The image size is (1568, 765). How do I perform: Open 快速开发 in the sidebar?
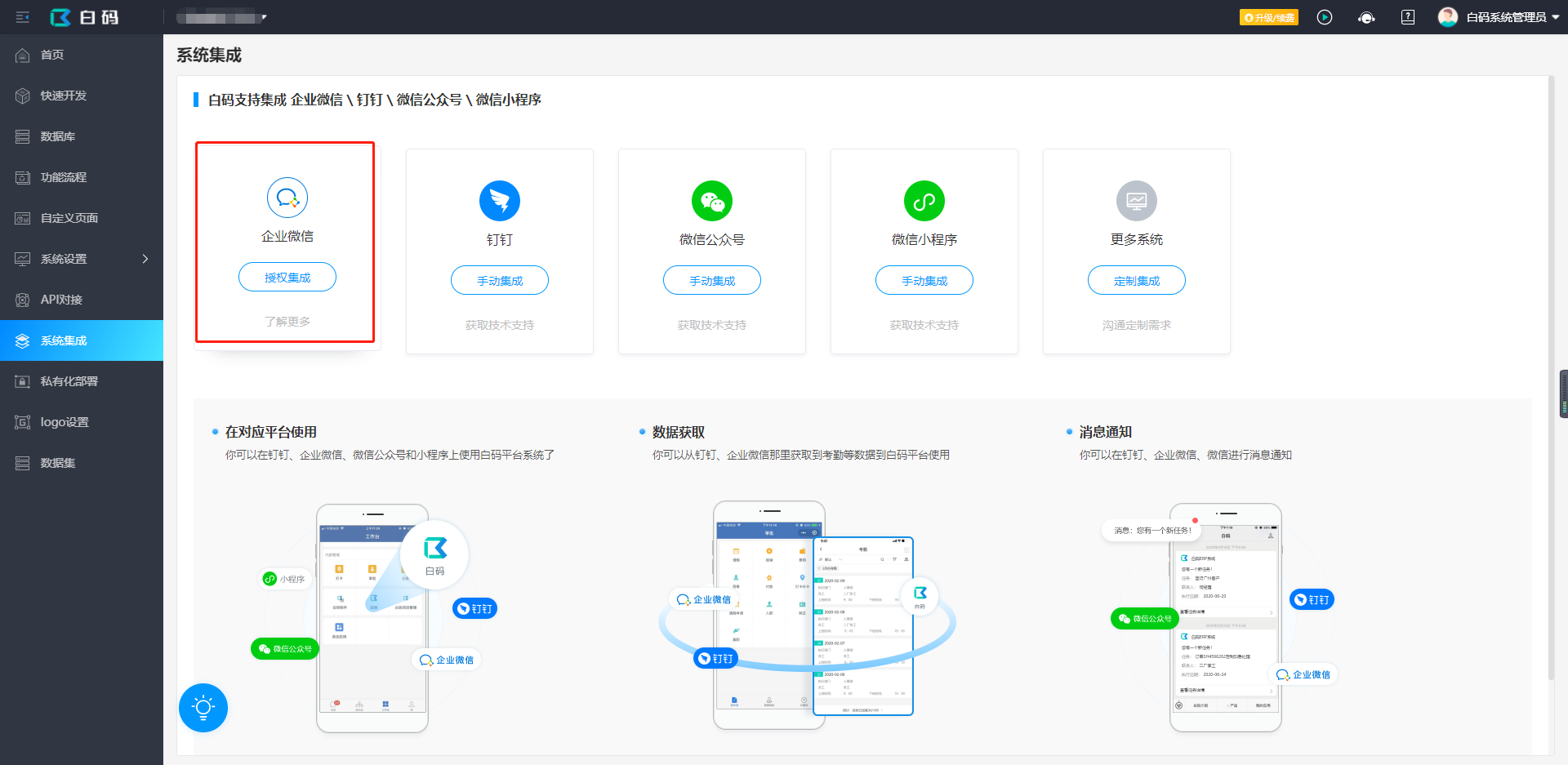[82, 96]
